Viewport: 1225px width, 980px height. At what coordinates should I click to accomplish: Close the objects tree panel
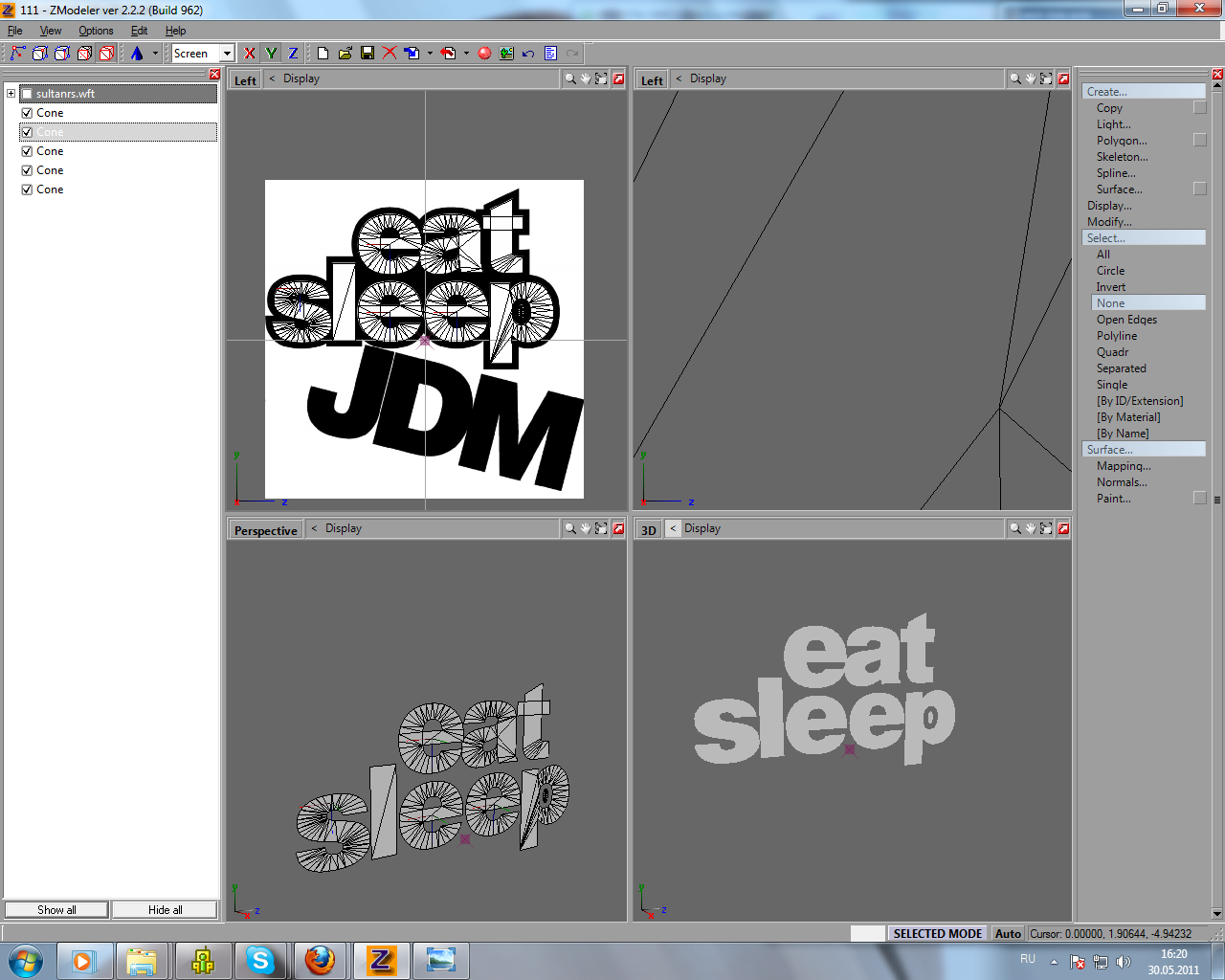(x=214, y=75)
